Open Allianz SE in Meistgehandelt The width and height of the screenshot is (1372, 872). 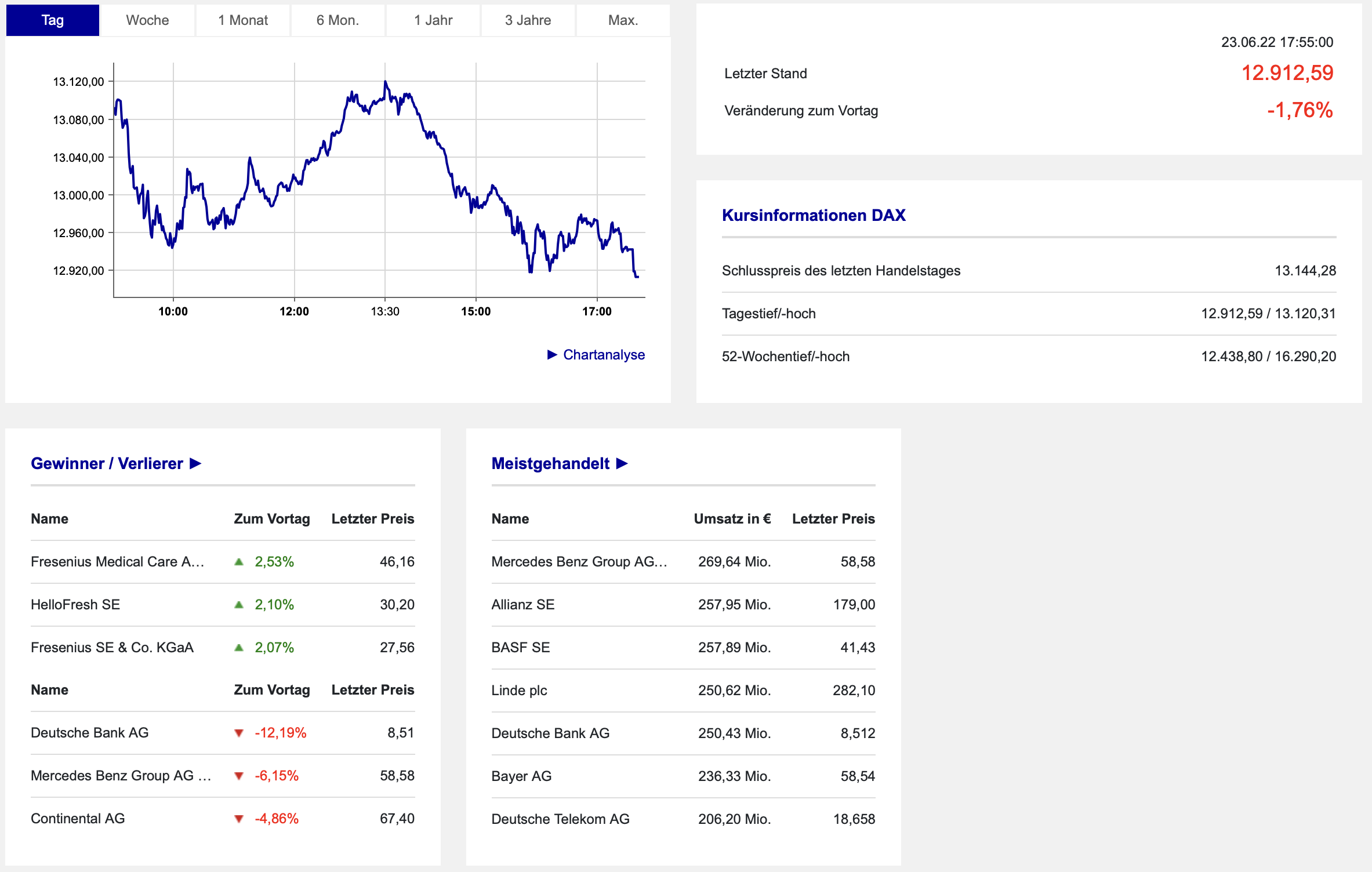click(x=523, y=605)
